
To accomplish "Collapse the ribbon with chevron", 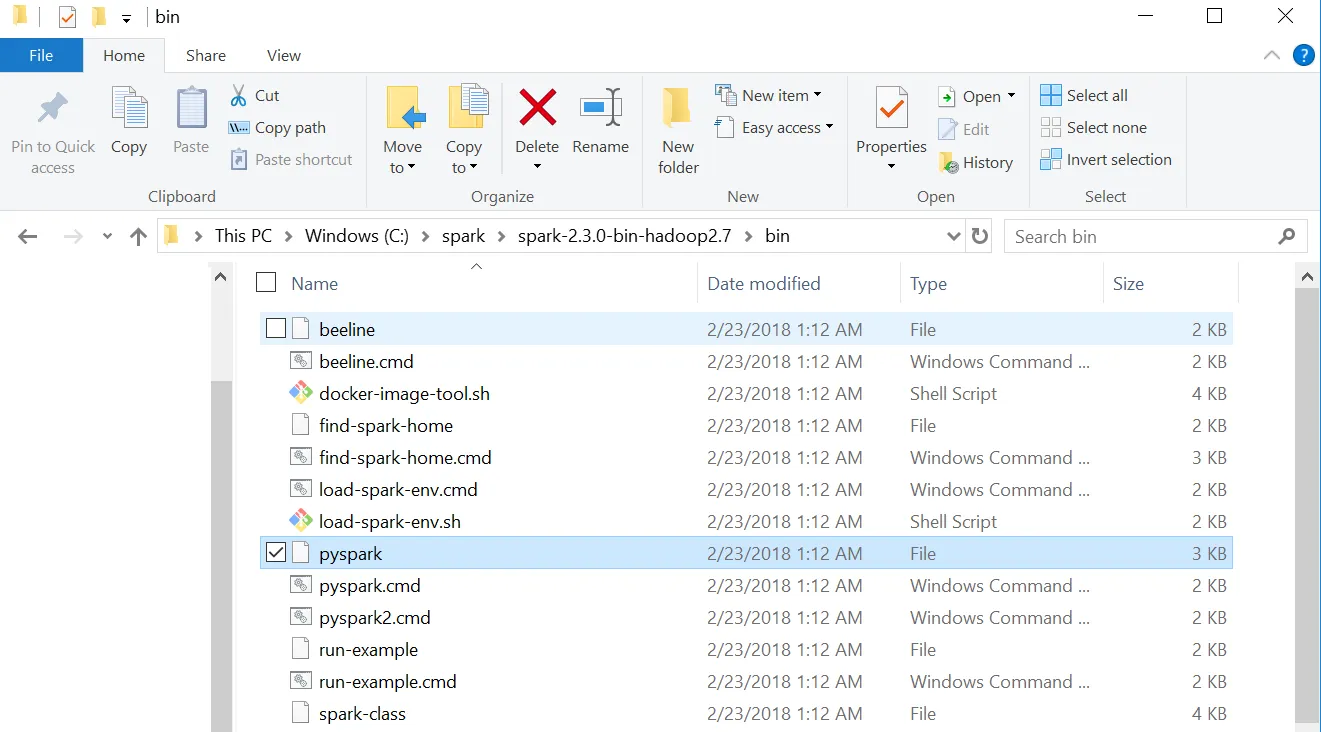I will [x=1272, y=56].
